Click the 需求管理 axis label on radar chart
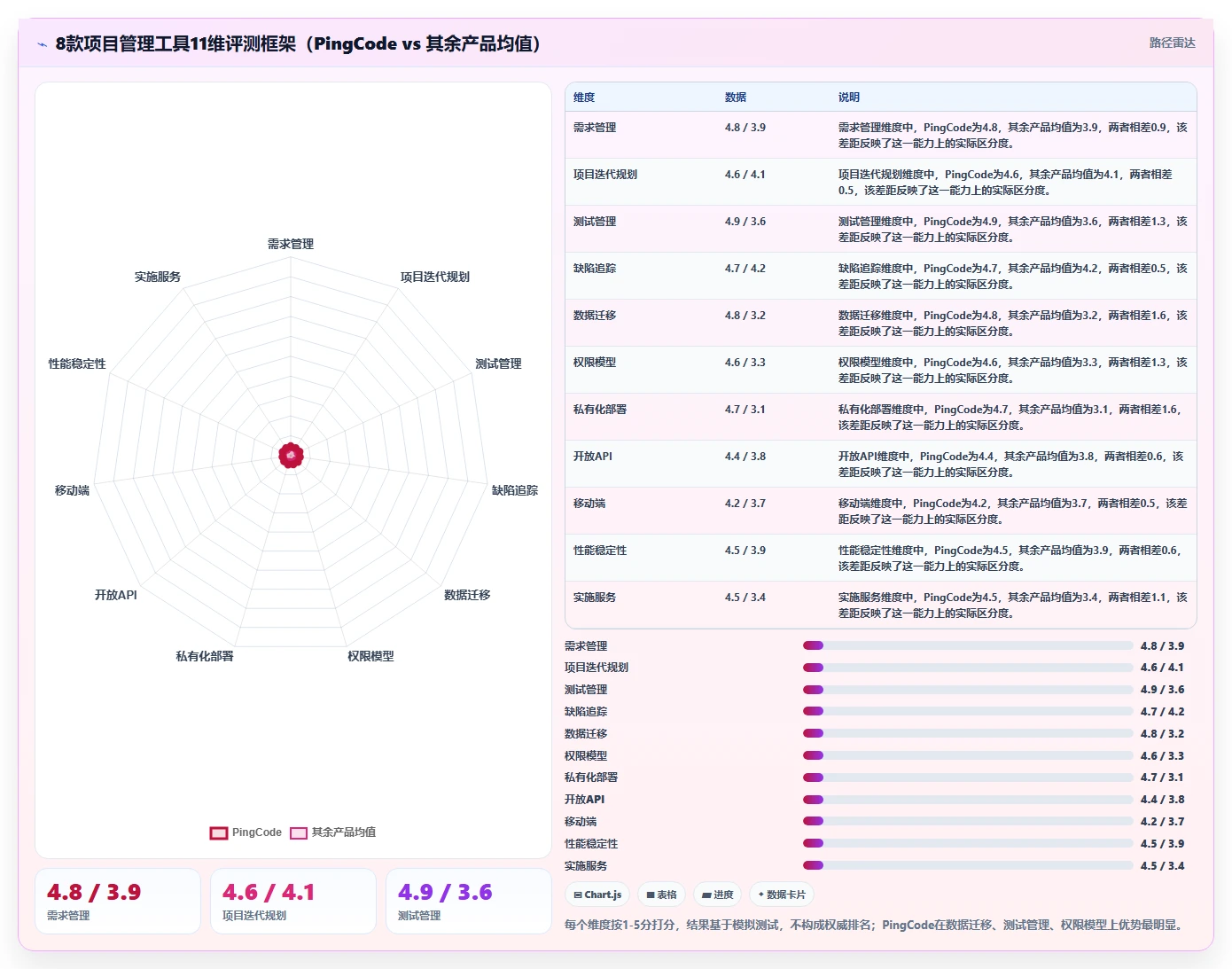 291,244
